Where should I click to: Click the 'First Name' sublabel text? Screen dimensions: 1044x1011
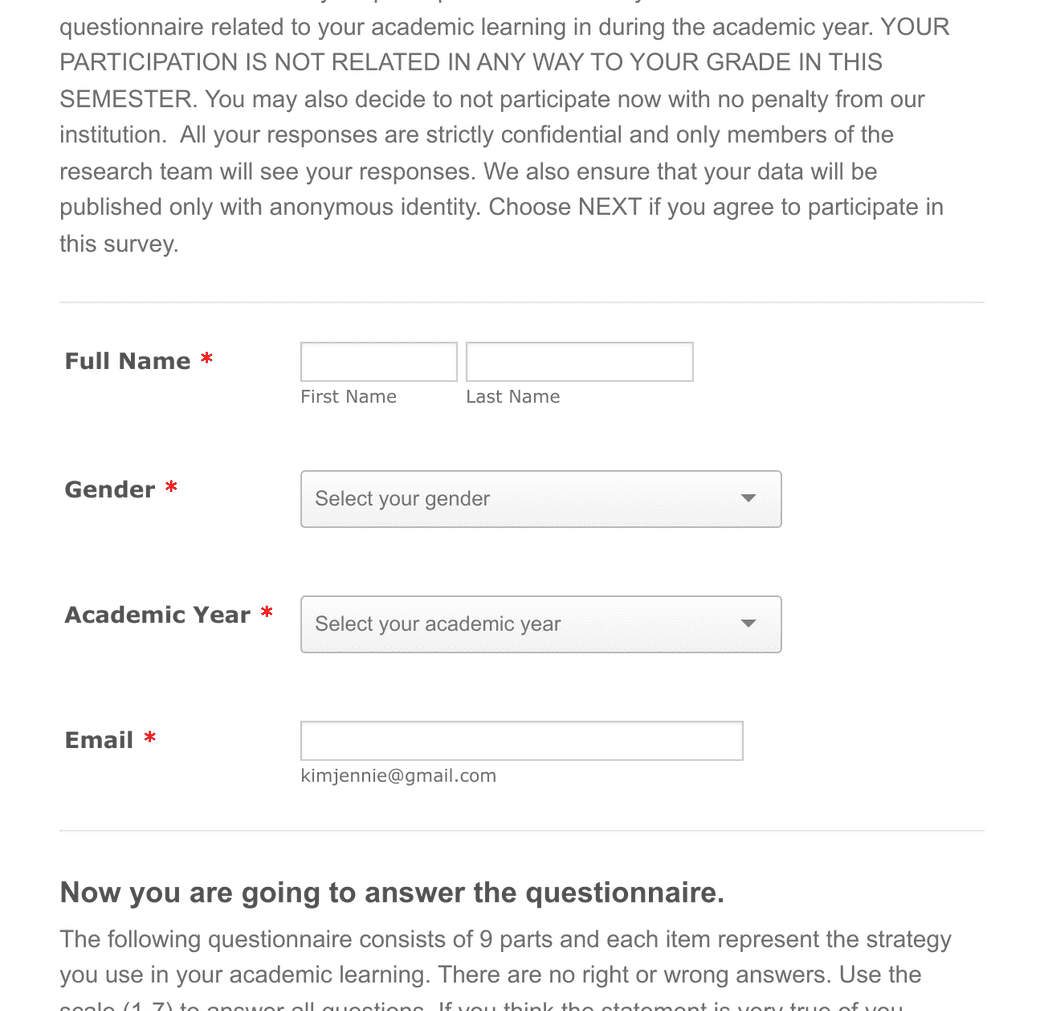(x=348, y=397)
